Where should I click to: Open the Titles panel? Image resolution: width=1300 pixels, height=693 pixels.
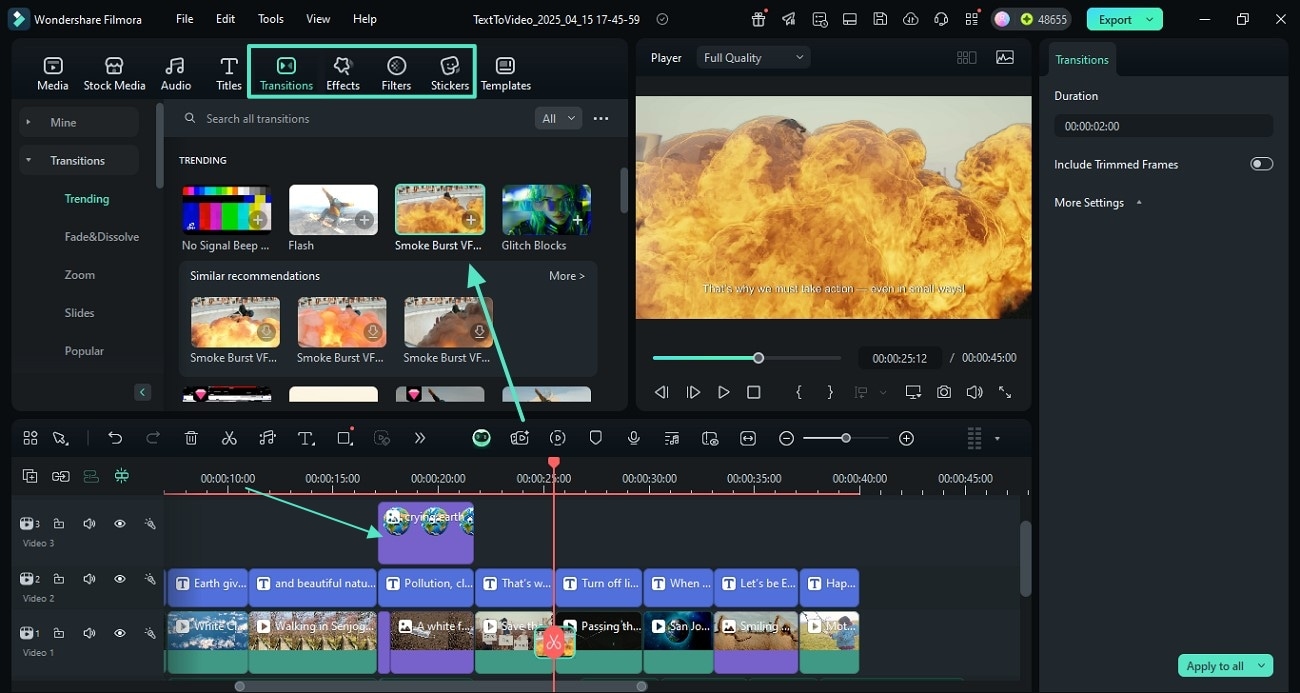(229, 74)
